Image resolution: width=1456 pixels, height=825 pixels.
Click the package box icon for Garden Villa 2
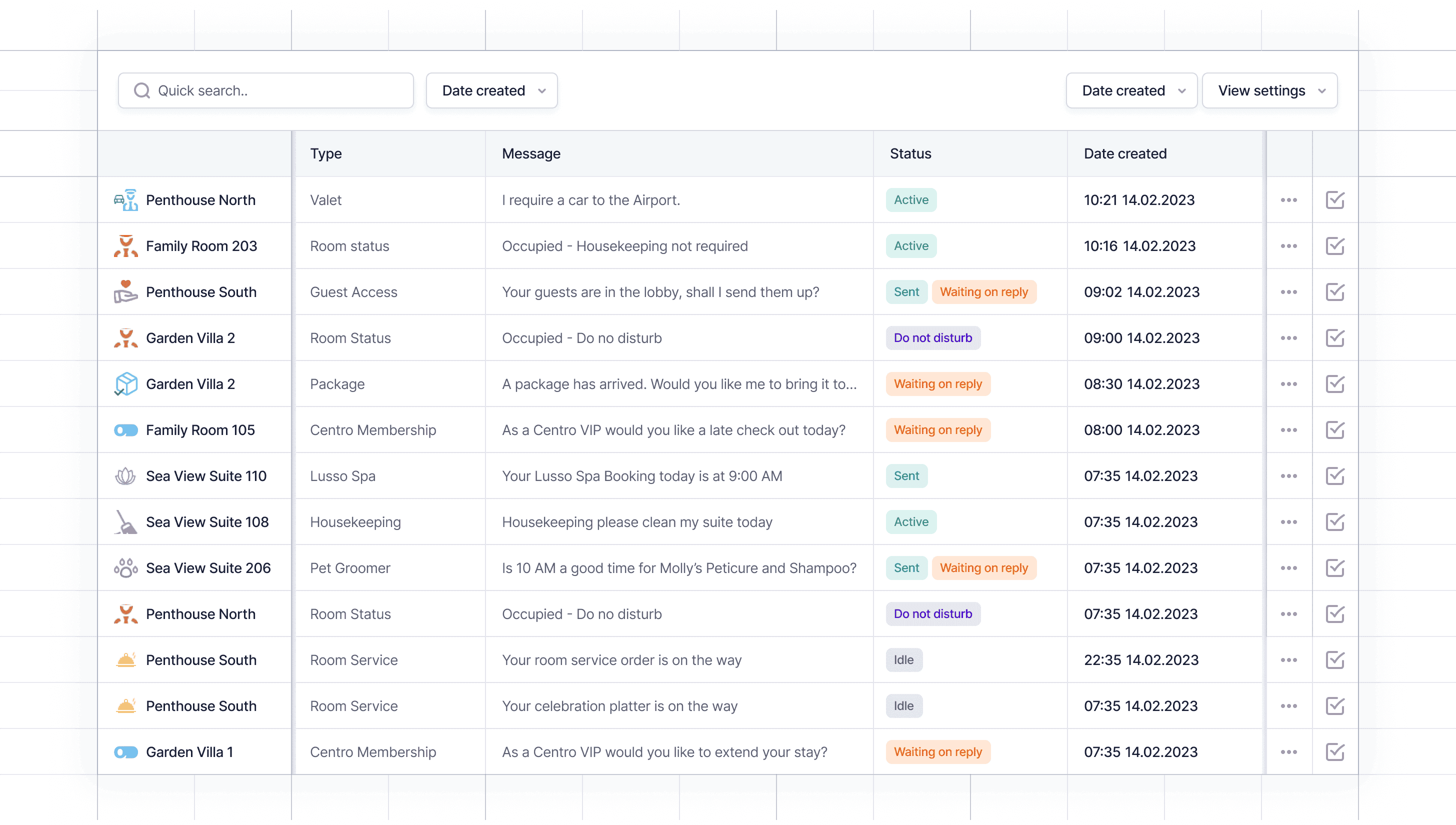pos(125,384)
